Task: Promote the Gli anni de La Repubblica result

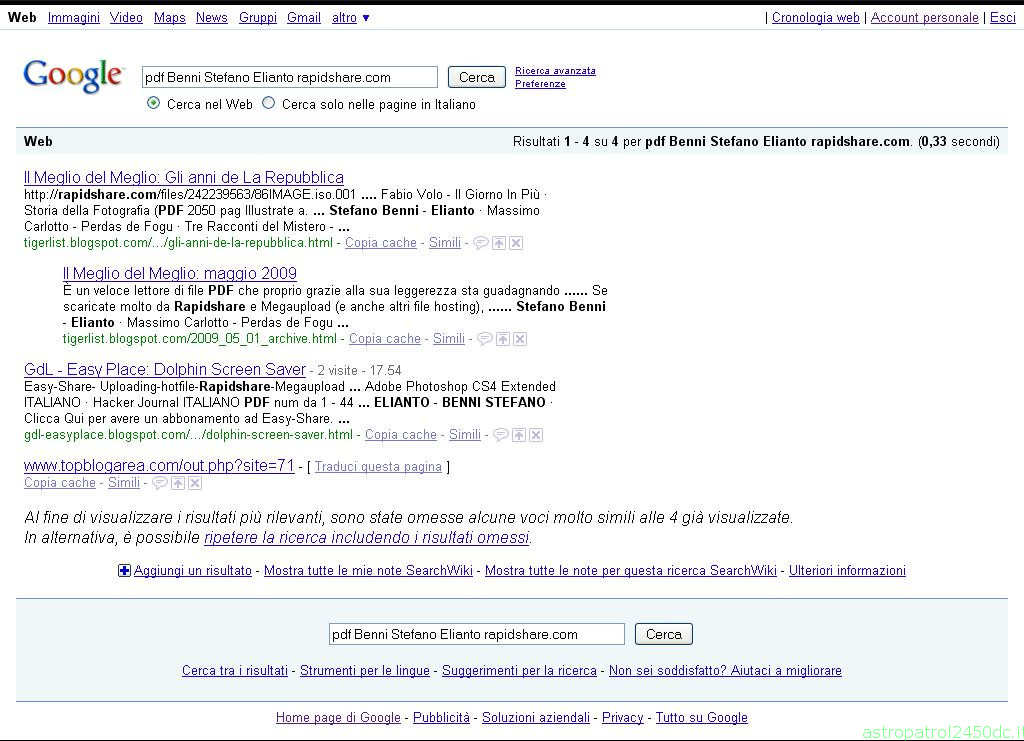Action: (x=499, y=243)
